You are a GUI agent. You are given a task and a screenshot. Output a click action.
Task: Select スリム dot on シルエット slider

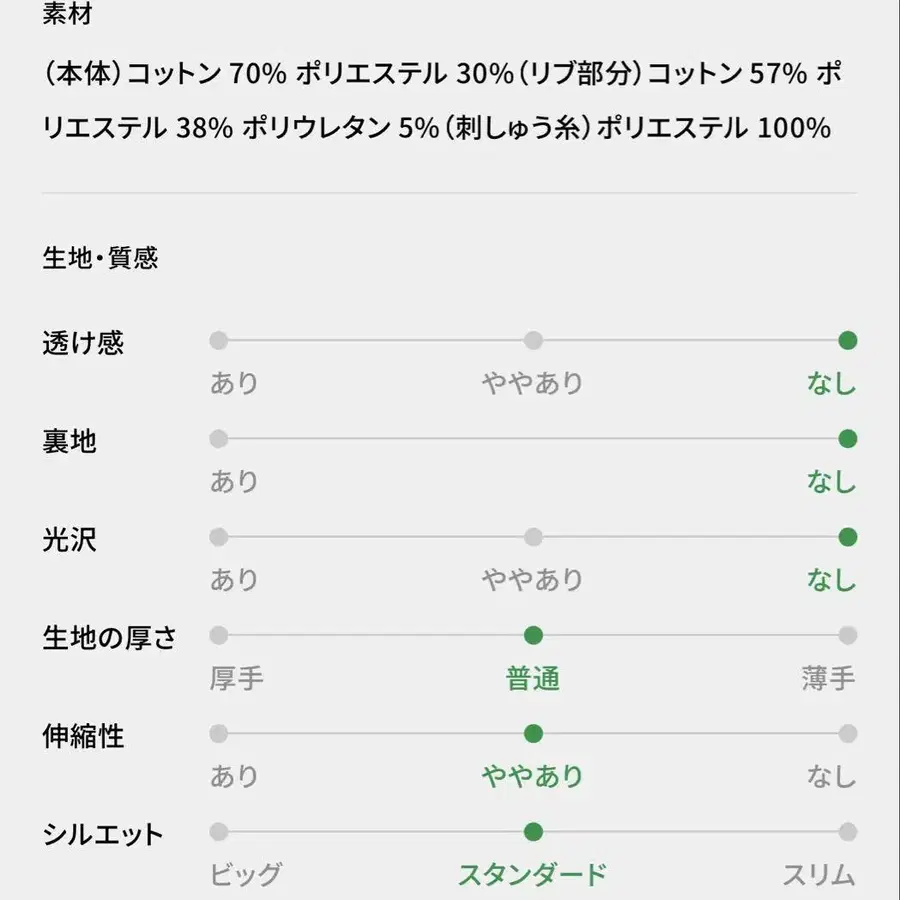tap(848, 832)
